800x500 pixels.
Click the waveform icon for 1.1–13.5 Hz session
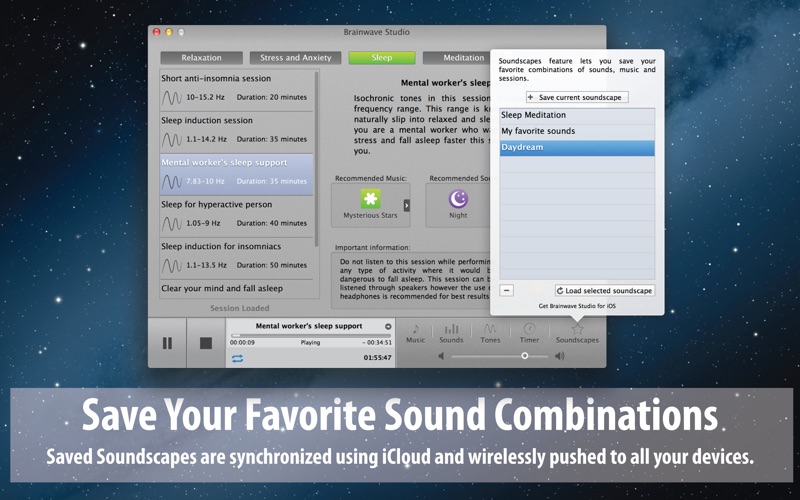pos(172,265)
